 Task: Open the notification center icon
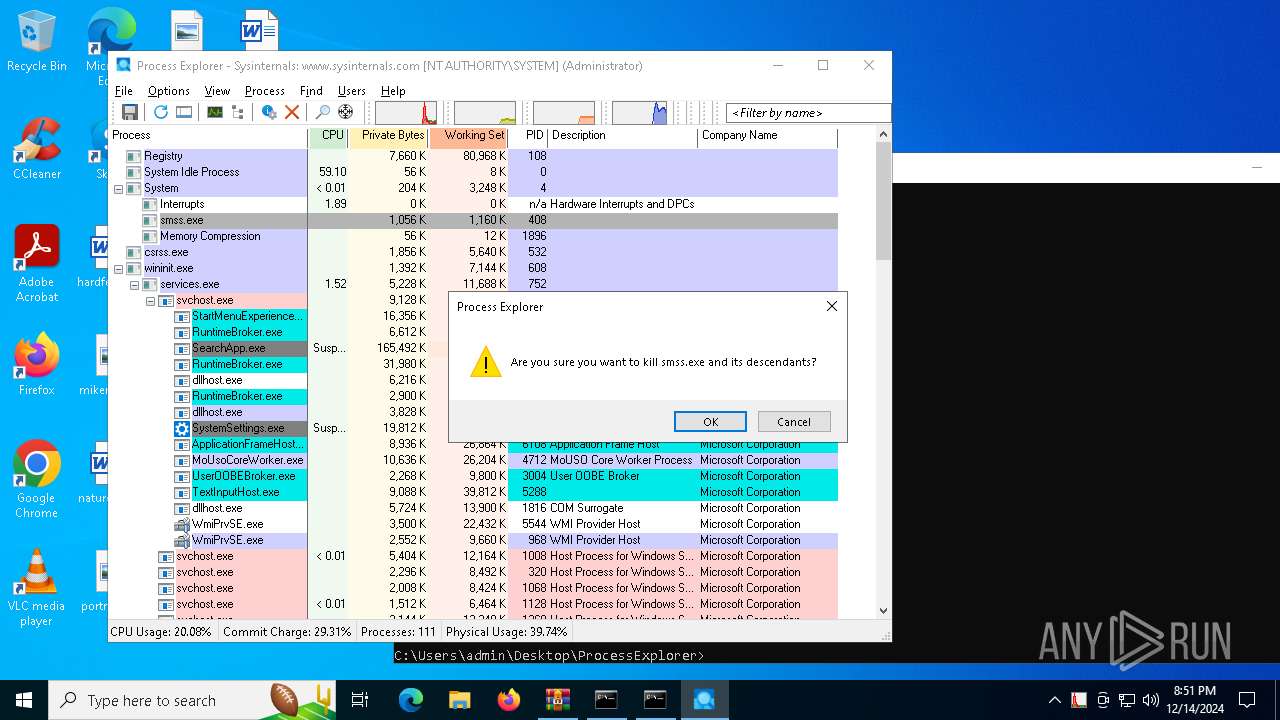(x=1247, y=700)
